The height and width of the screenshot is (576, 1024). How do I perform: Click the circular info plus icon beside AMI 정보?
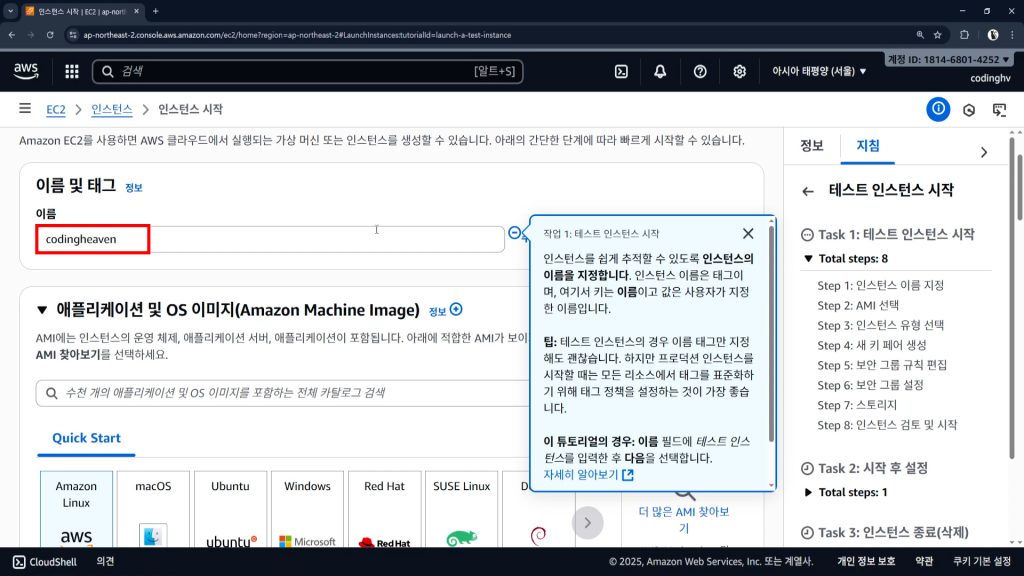tap(456, 310)
